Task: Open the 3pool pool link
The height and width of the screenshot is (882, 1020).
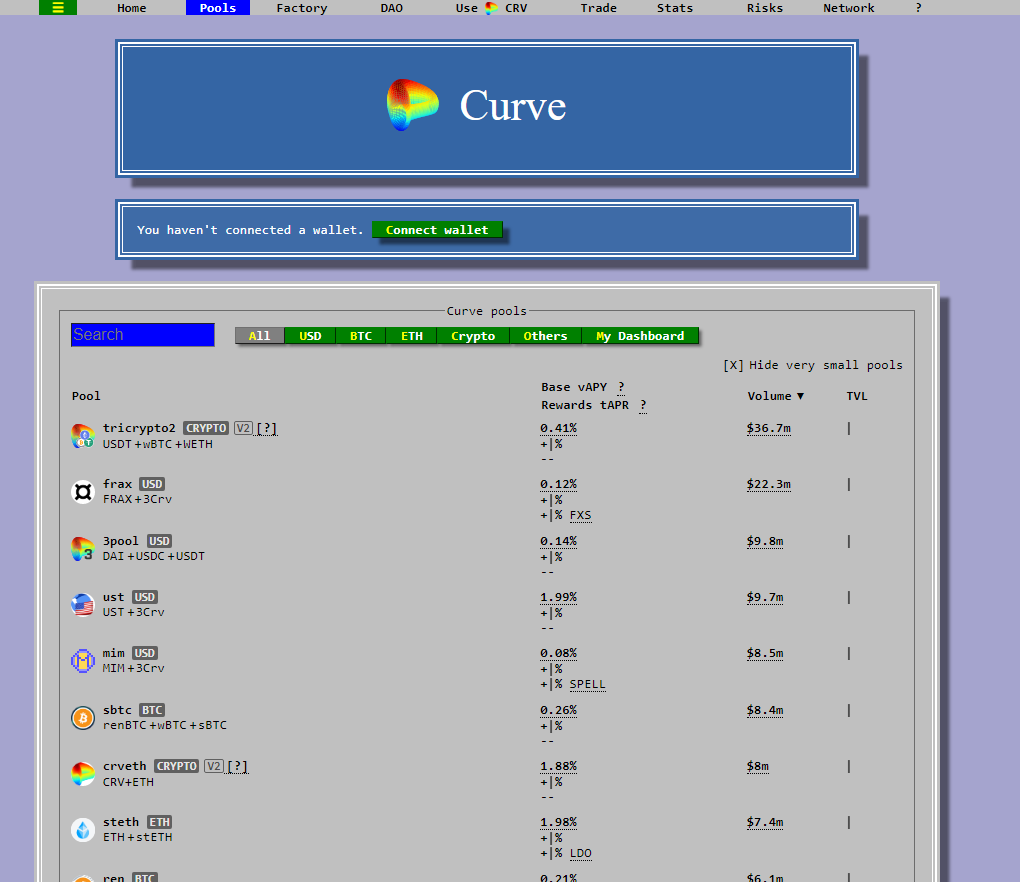Action: [x=121, y=541]
